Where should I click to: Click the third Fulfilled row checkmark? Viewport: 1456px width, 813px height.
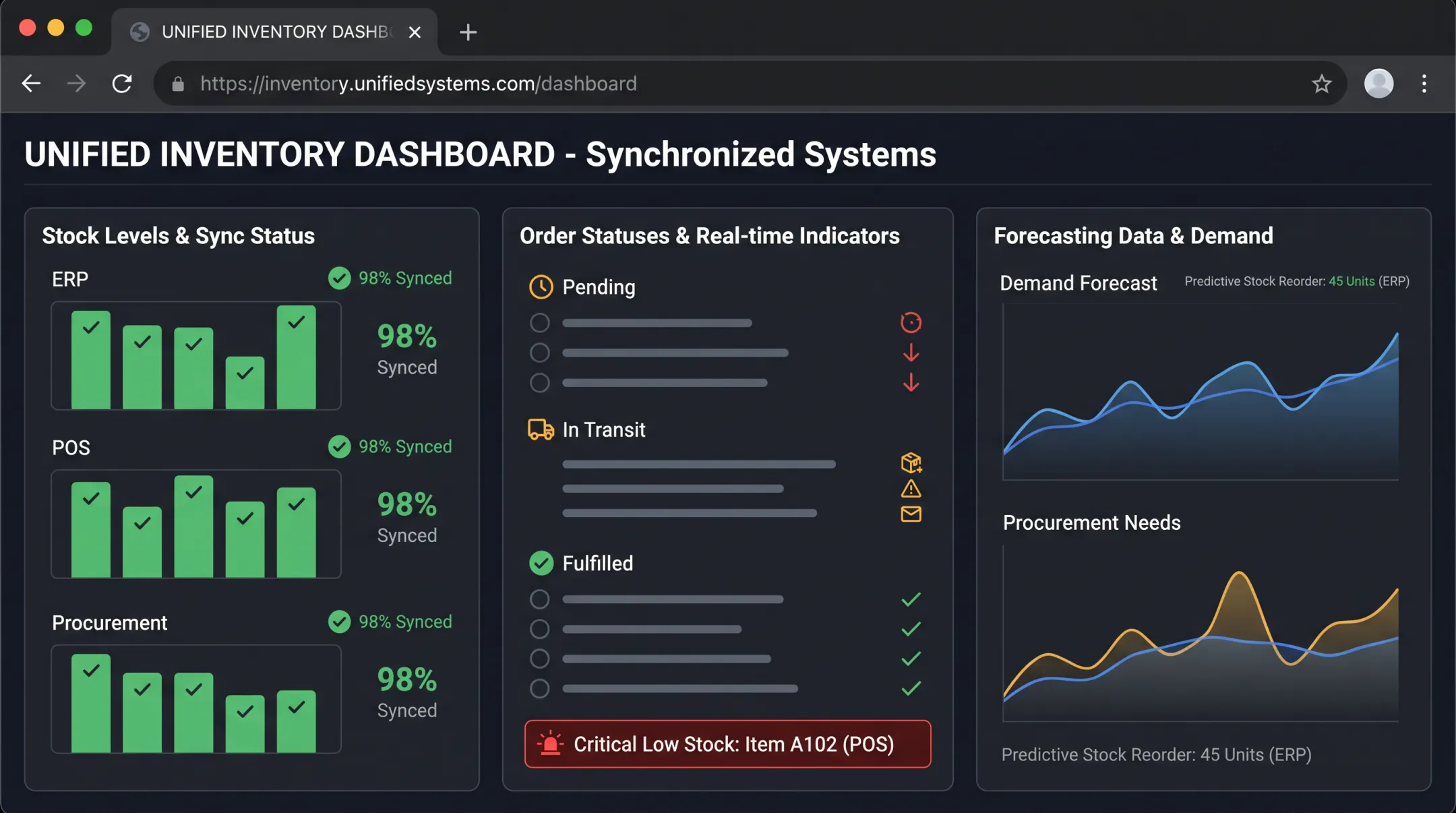[911, 659]
